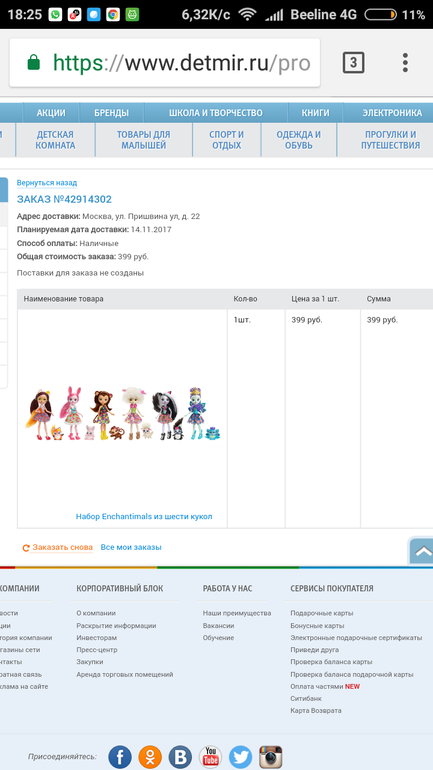Open Бонусные карты footer link
This screenshot has height=770, width=433.
click(317, 626)
